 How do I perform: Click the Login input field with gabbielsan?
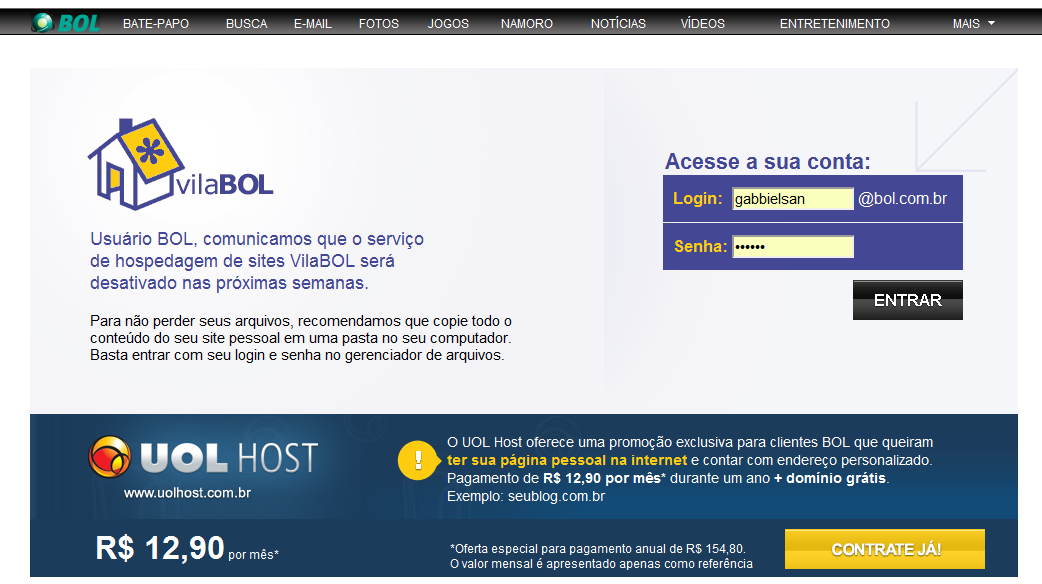[x=793, y=199]
